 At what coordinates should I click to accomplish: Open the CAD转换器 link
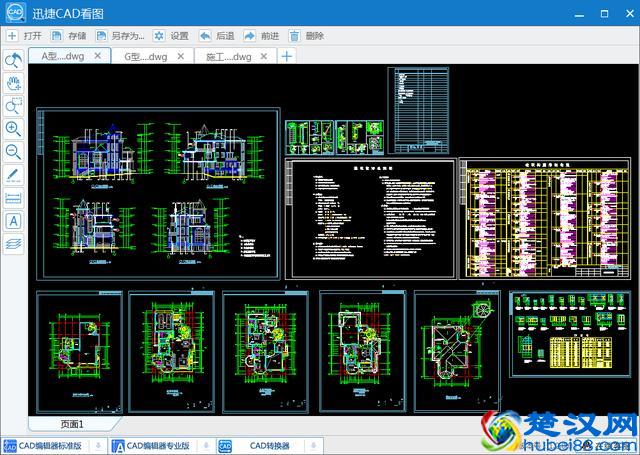(269, 445)
